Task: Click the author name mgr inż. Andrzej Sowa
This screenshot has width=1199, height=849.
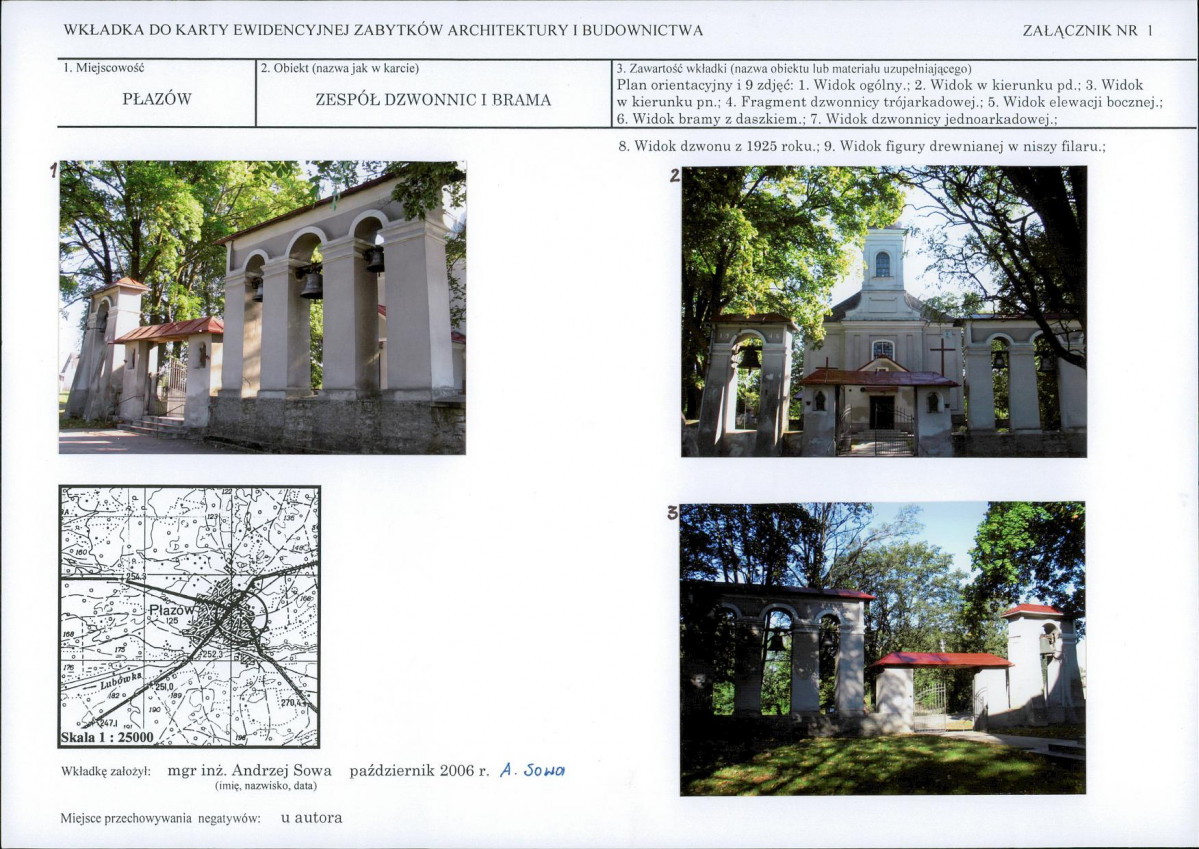Action: pos(249,770)
